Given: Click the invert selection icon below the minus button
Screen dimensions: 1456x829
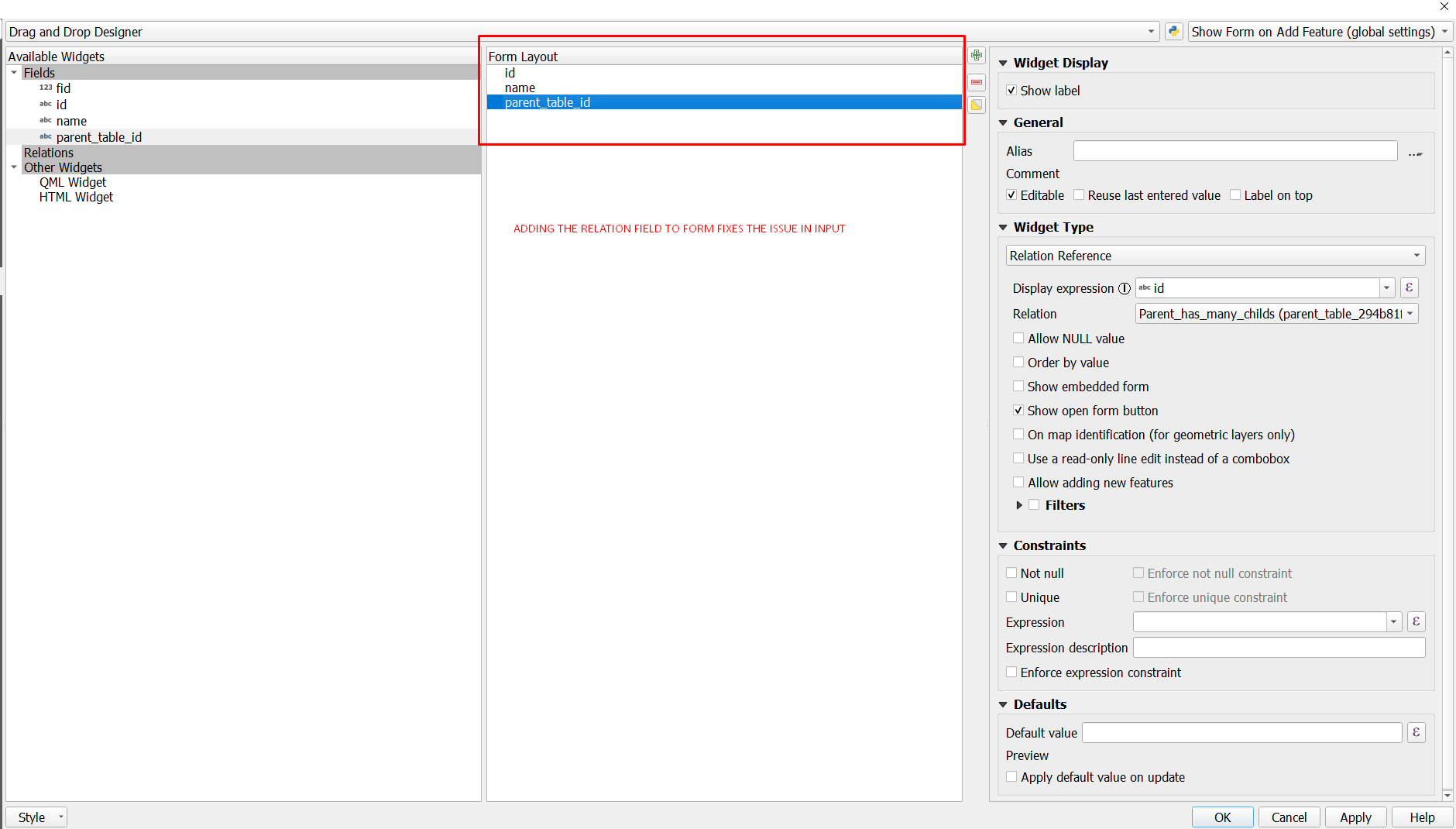Looking at the screenshot, I should point(977,105).
